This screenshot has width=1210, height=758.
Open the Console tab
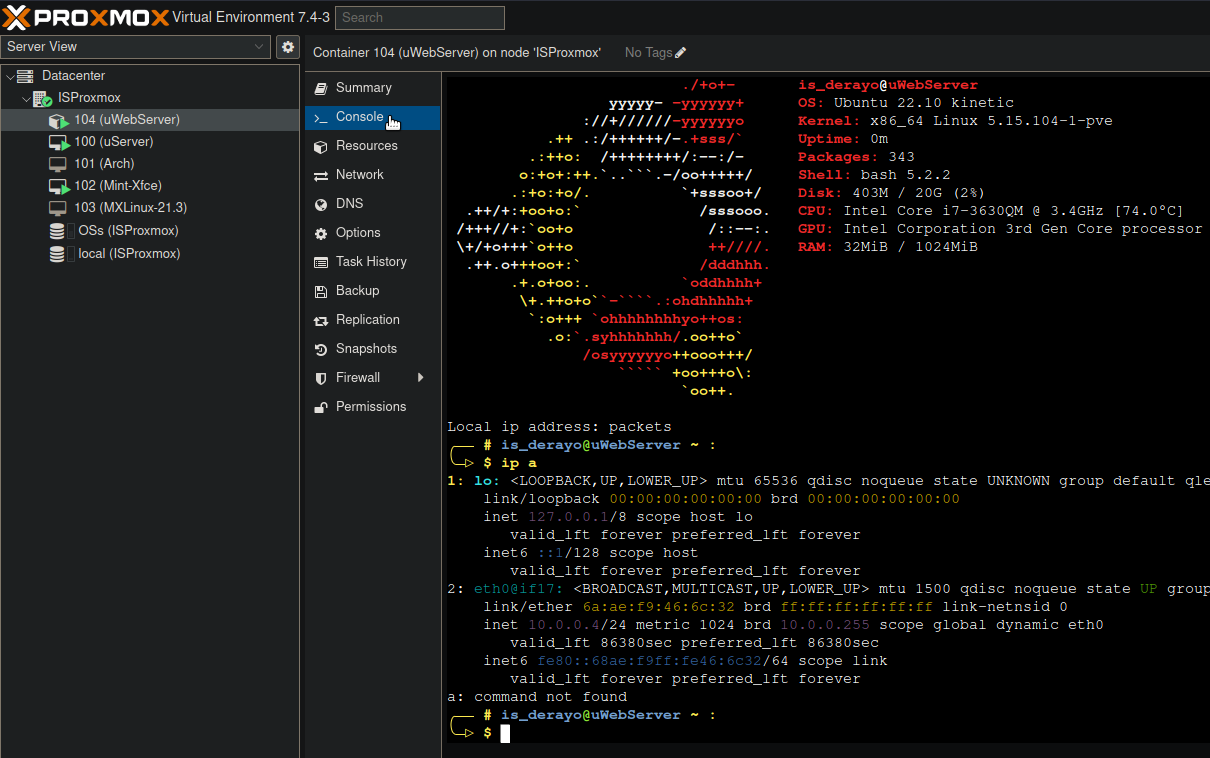point(372,117)
